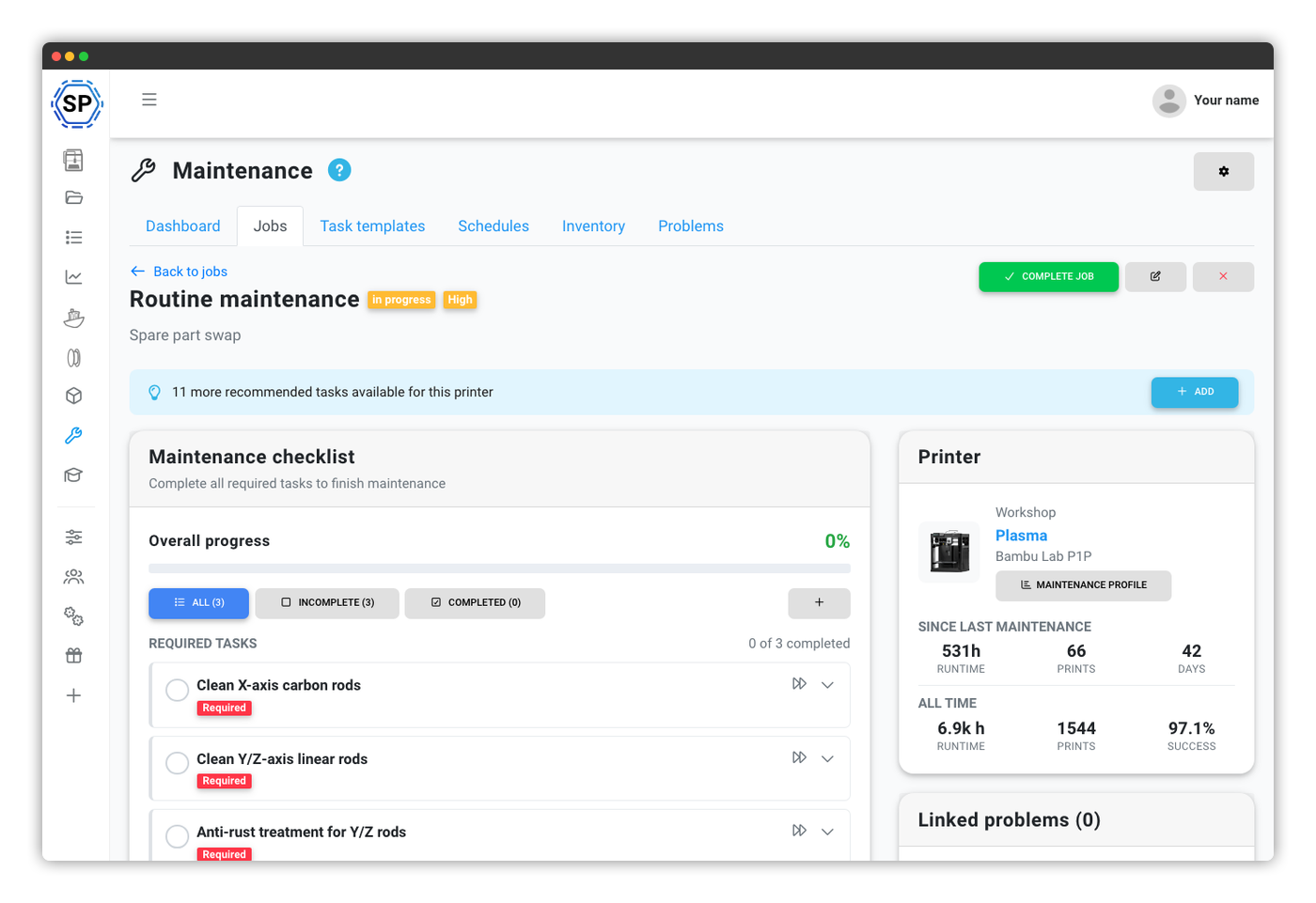Expand Anti-rust treatment for Y/Z rods details
Image resolution: width=1316 pixels, height=903 pixels.
click(x=827, y=832)
